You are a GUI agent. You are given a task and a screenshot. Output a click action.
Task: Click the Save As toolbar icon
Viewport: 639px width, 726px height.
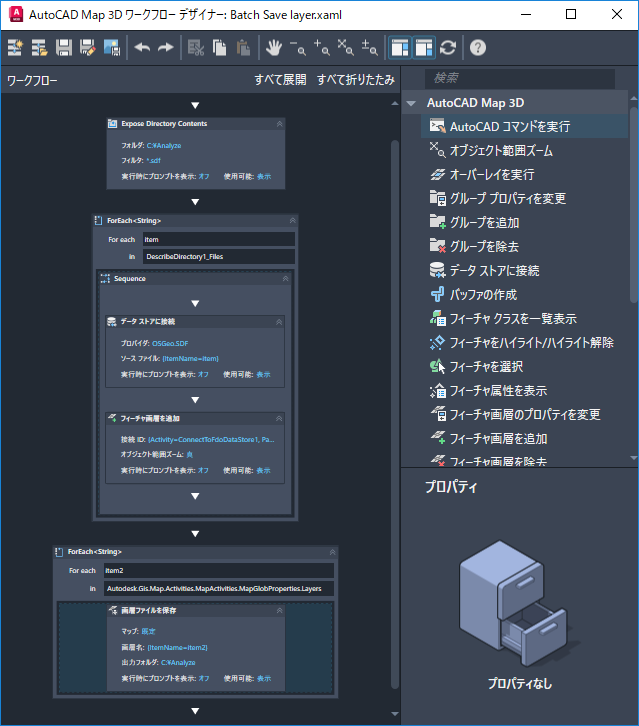(88, 48)
